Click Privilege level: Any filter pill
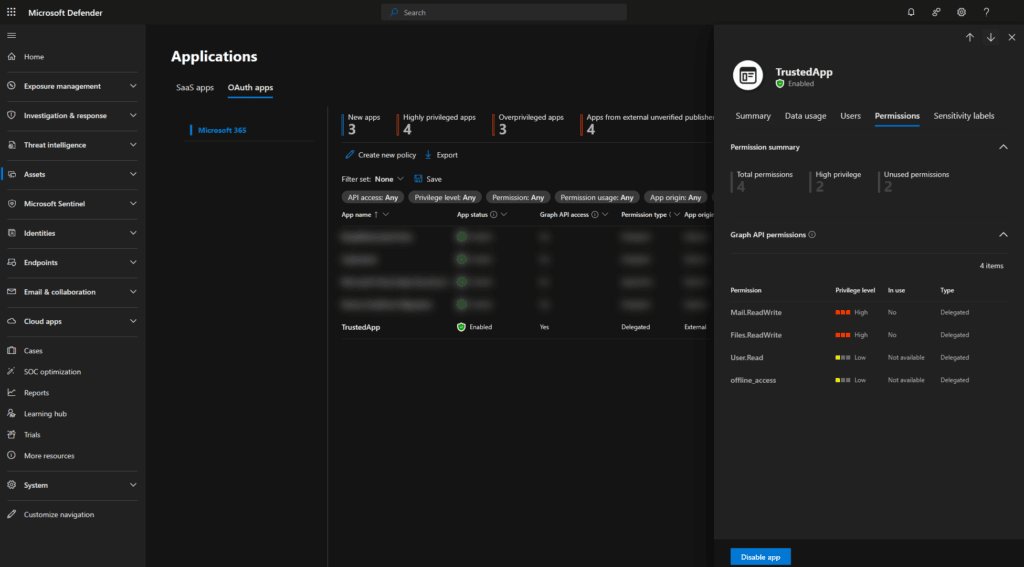Image resolution: width=1024 pixels, height=567 pixels. click(x=445, y=197)
